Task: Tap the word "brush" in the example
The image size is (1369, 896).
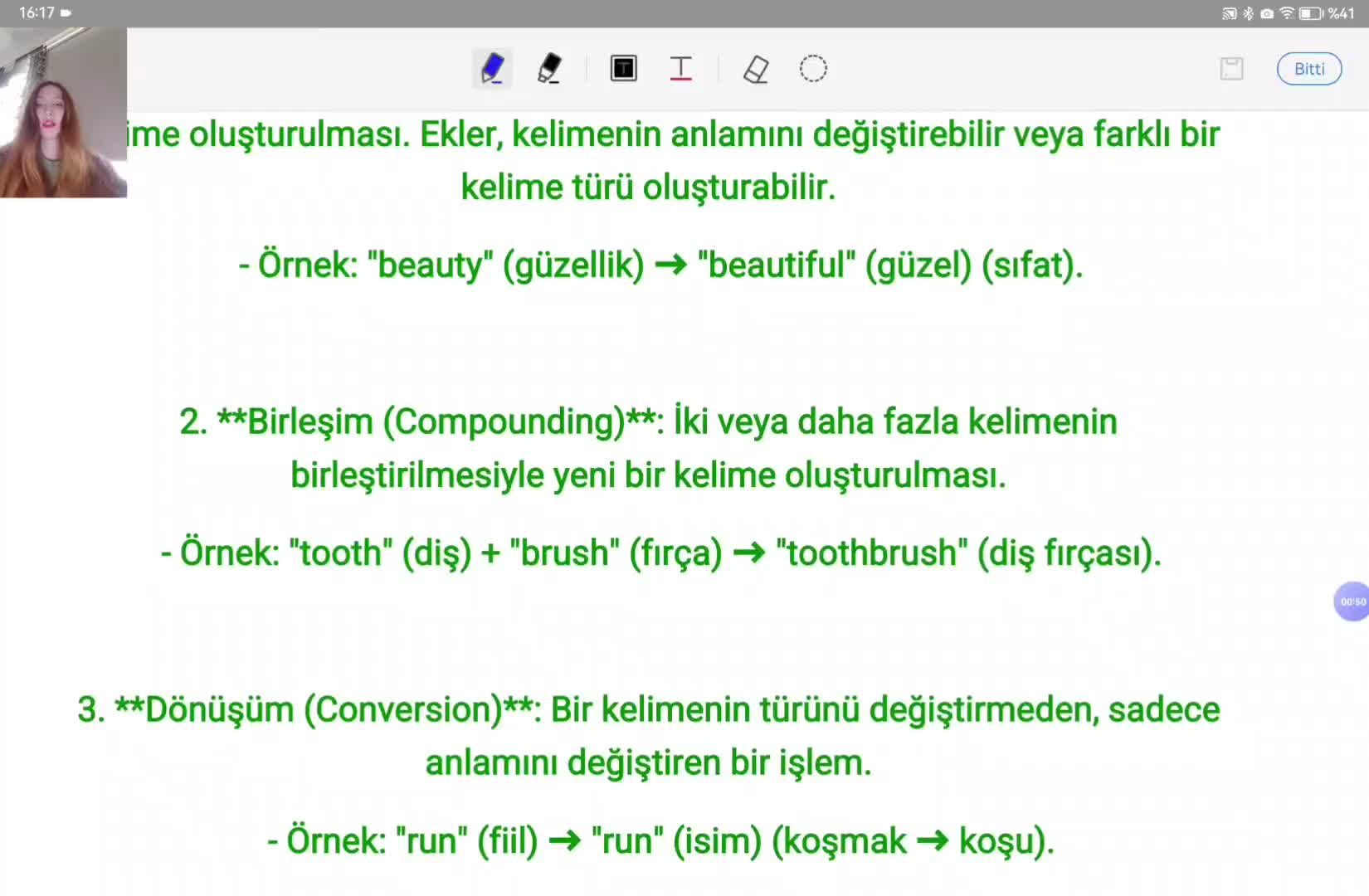Action: coord(564,553)
